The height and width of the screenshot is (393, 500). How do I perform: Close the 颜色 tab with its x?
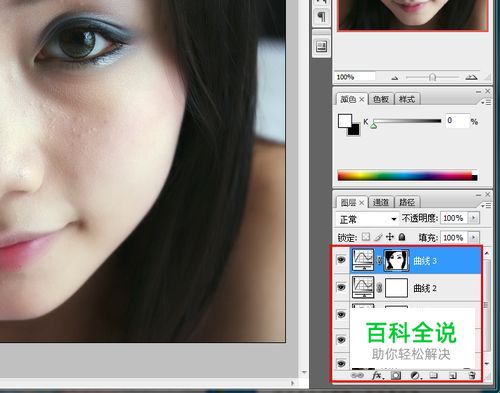pos(362,99)
